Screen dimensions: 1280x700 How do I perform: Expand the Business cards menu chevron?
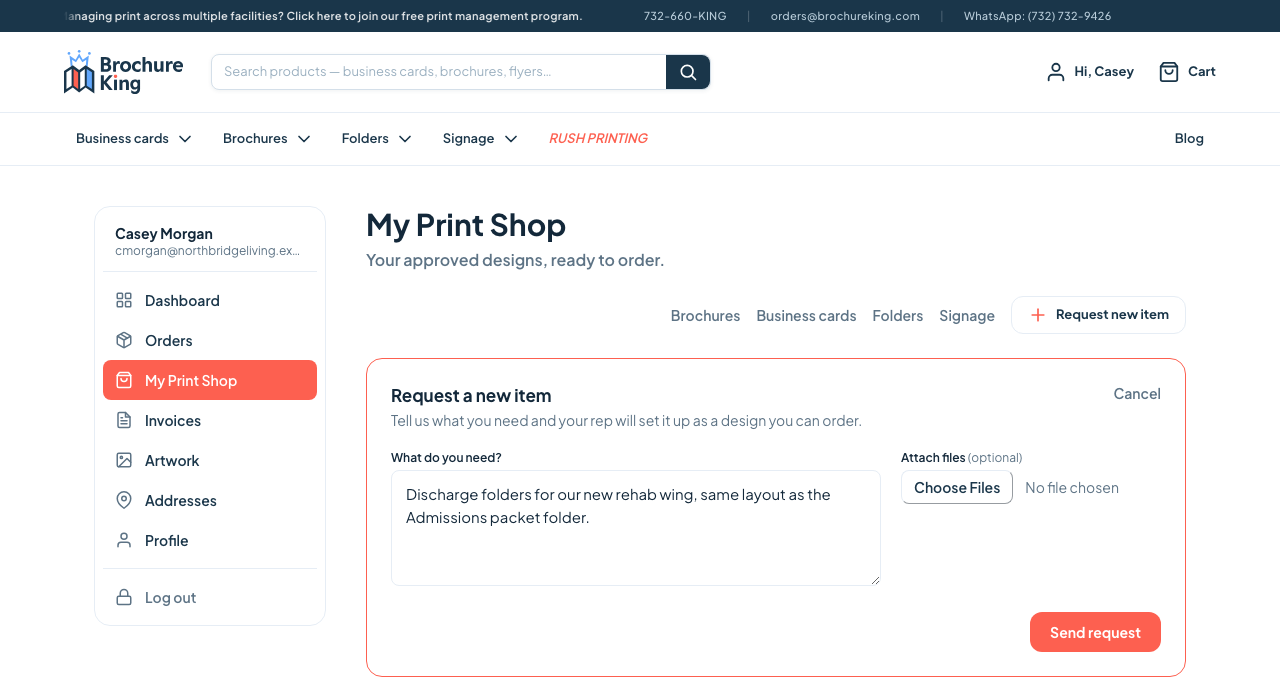point(185,139)
